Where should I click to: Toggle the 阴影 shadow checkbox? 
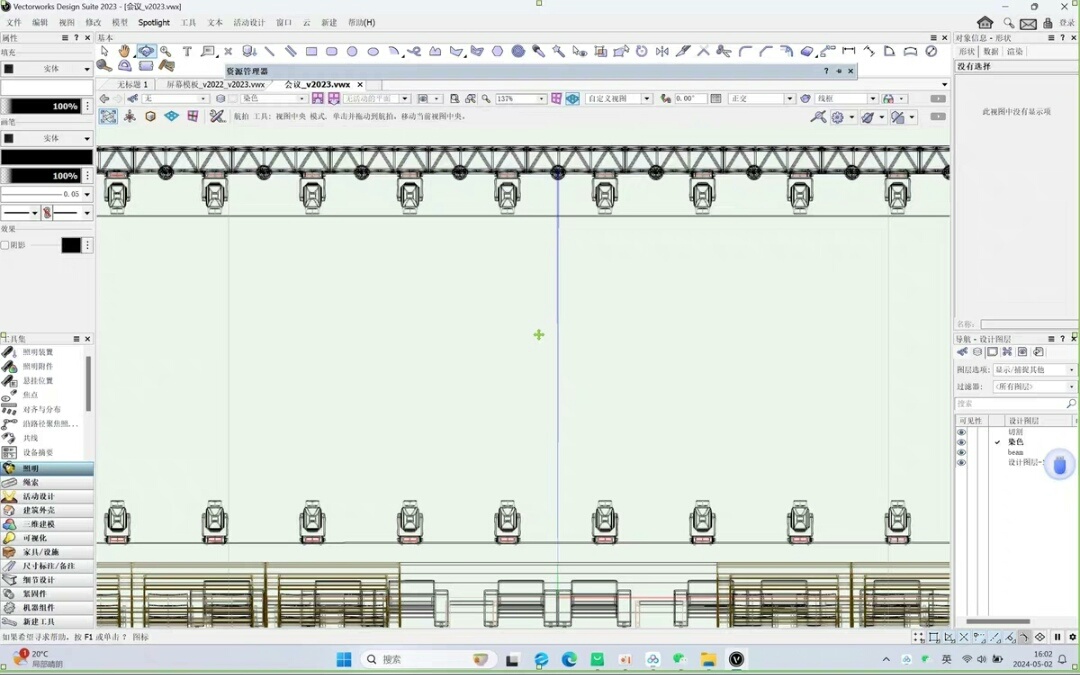point(5,245)
